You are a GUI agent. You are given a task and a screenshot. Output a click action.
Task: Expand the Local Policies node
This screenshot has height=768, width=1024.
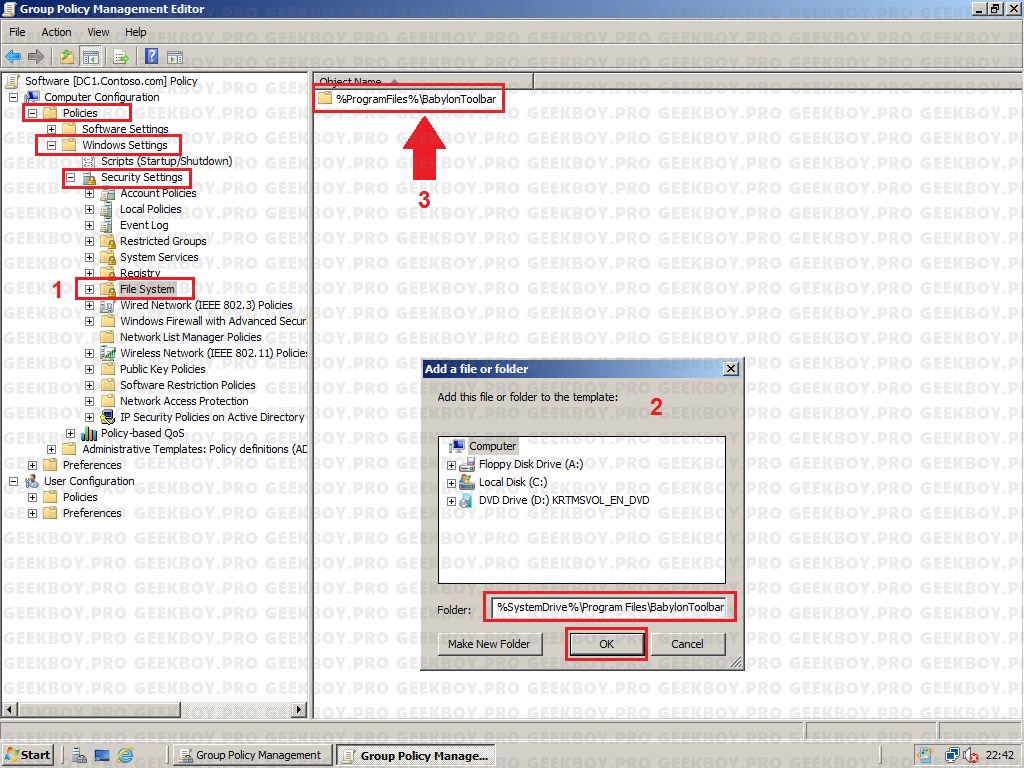point(89,209)
